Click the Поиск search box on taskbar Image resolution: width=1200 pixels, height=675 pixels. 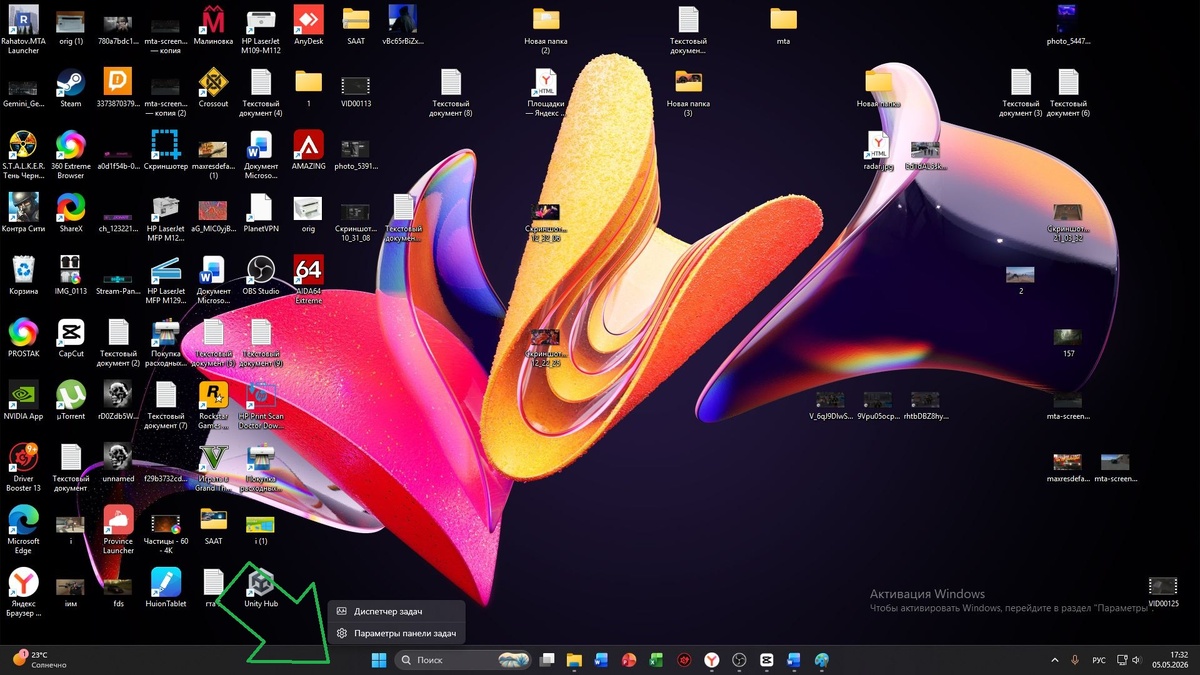463,660
